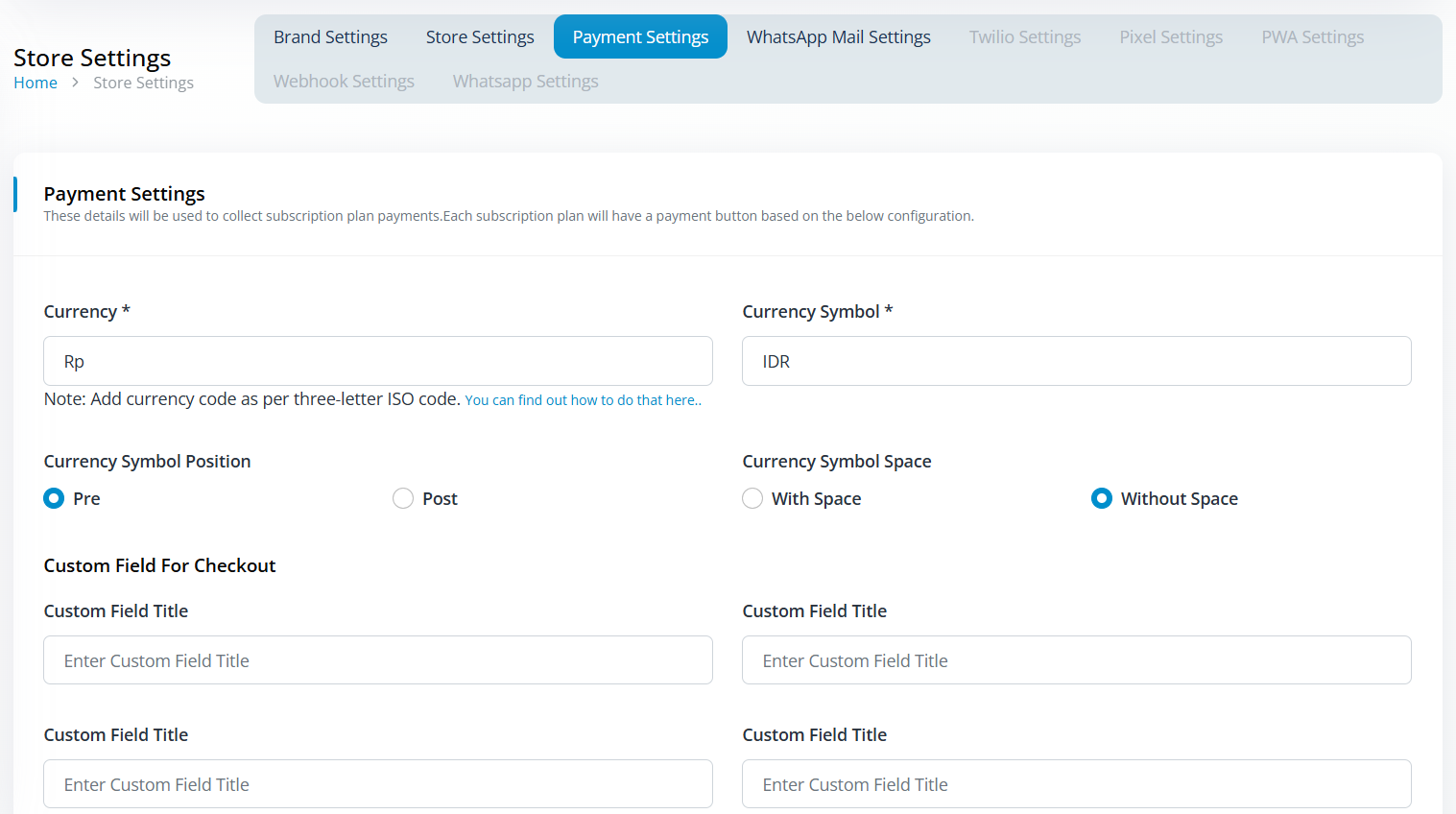Click the 'Custom Field For Checkout' heading
Screen dimensions: 1456x814
[159, 565]
